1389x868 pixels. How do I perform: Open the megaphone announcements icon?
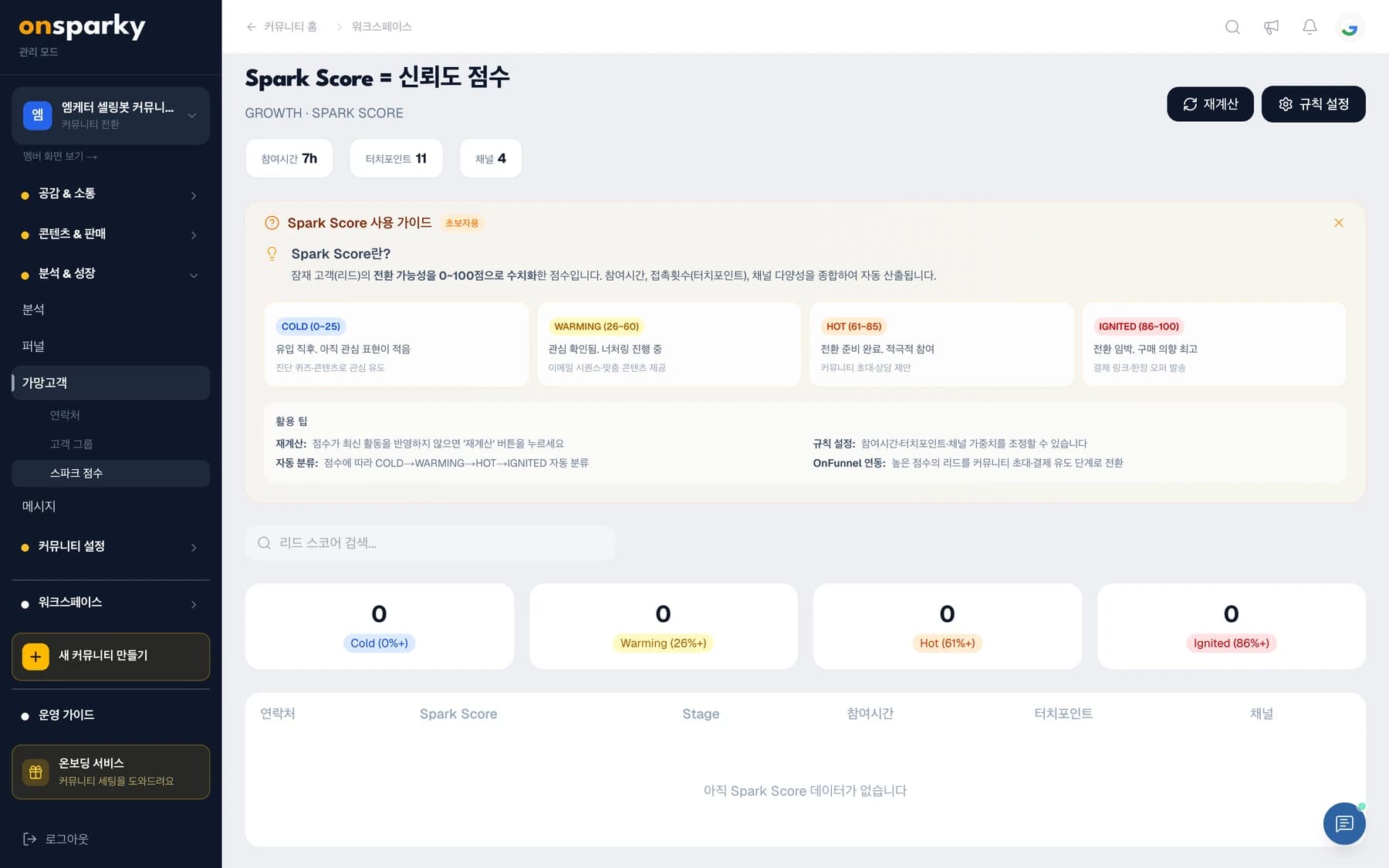[x=1271, y=27]
